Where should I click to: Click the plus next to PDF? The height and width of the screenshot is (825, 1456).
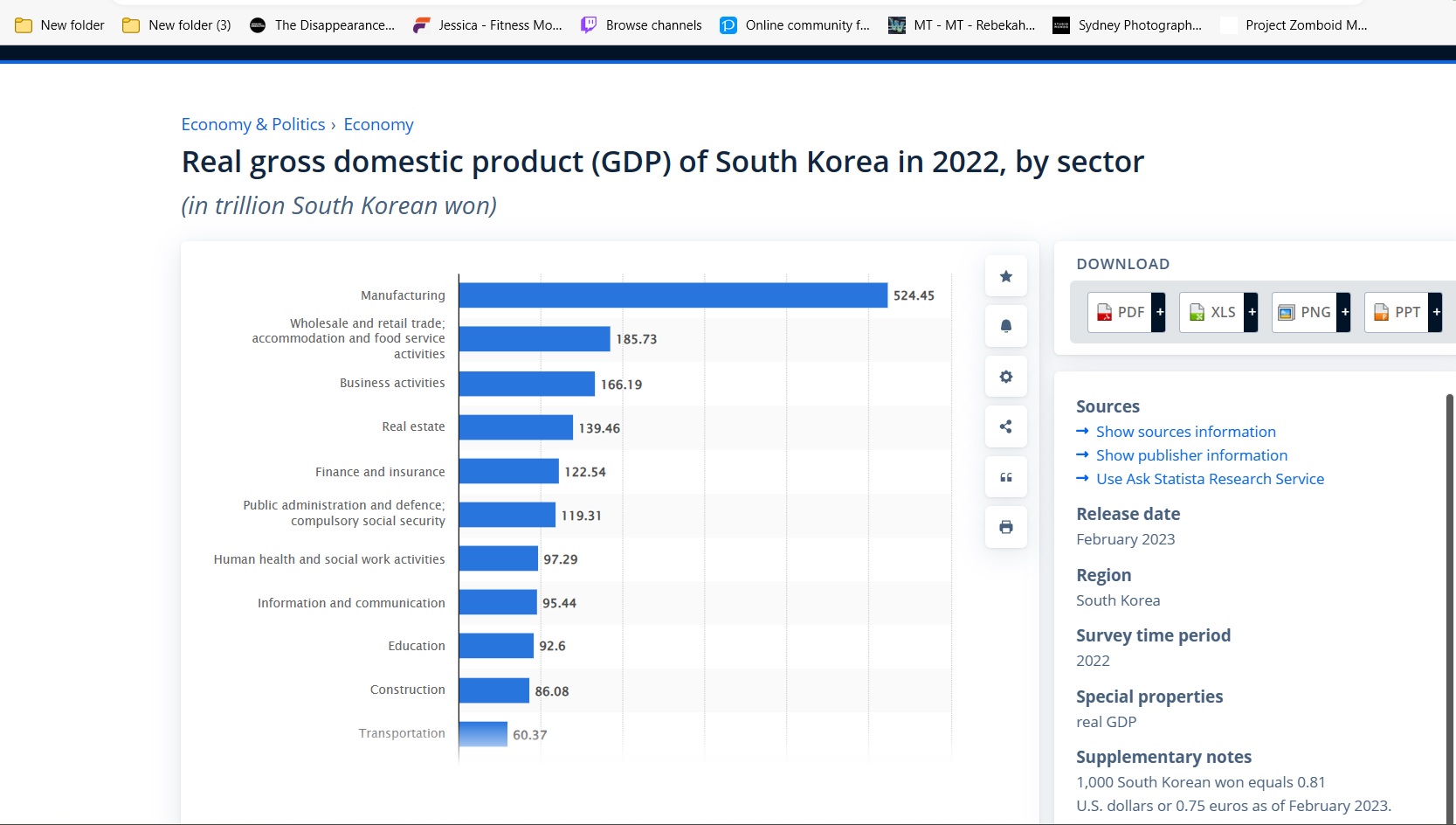pos(1159,312)
